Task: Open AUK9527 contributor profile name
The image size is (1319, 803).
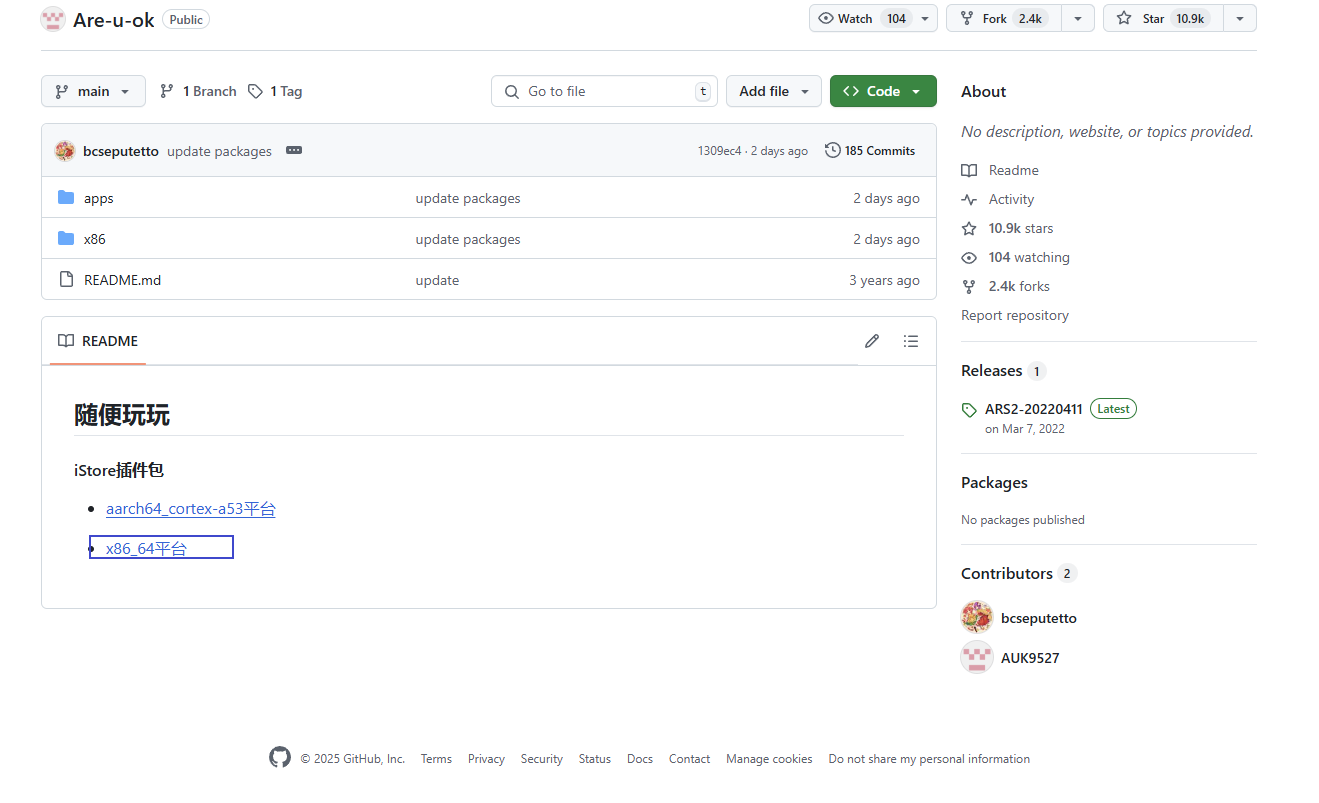Action: pos(1030,658)
